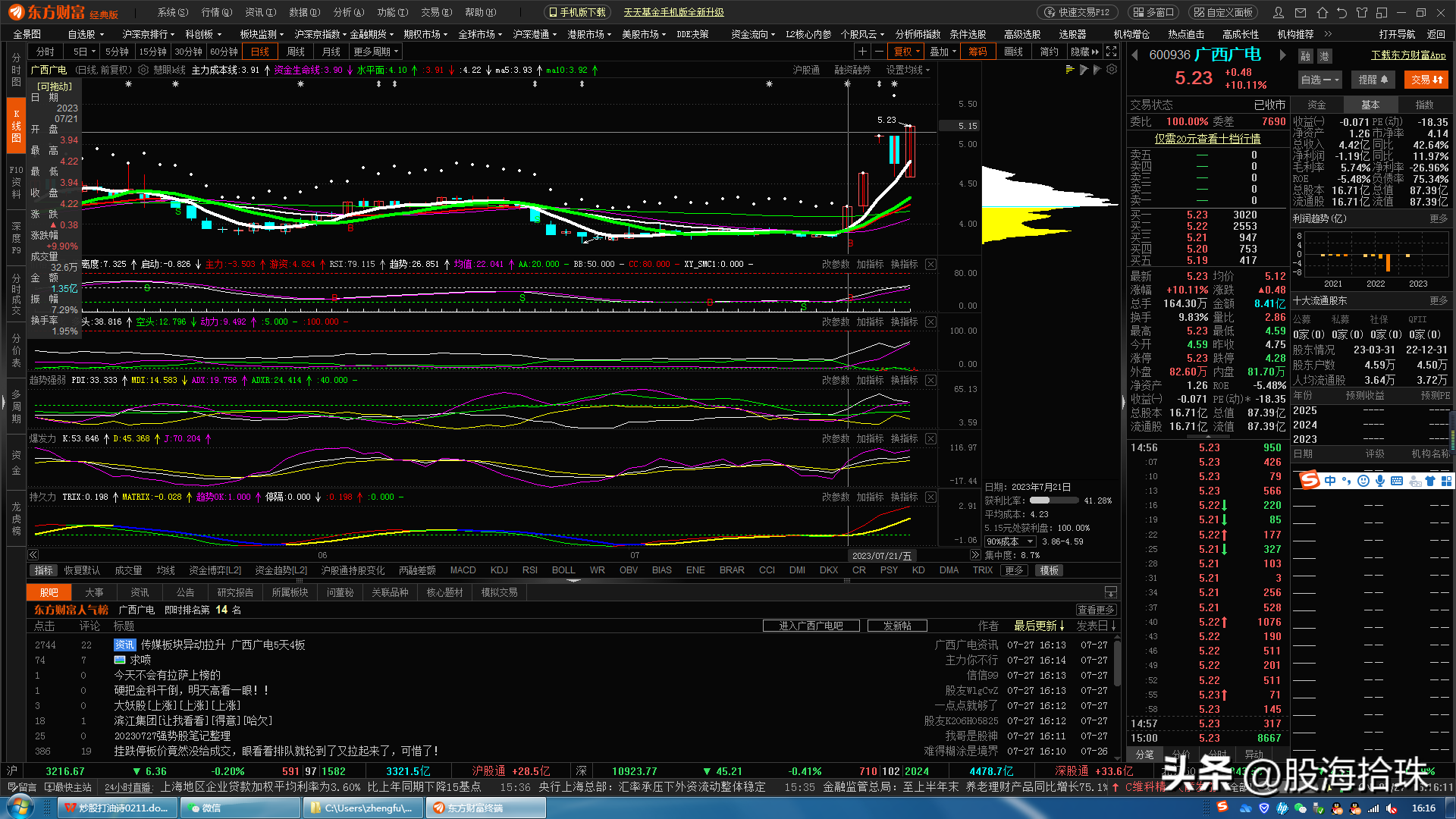Open 仅需20元查看十档行情 link
Screen dimensions: 1456x819
[x=1207, y=139]
